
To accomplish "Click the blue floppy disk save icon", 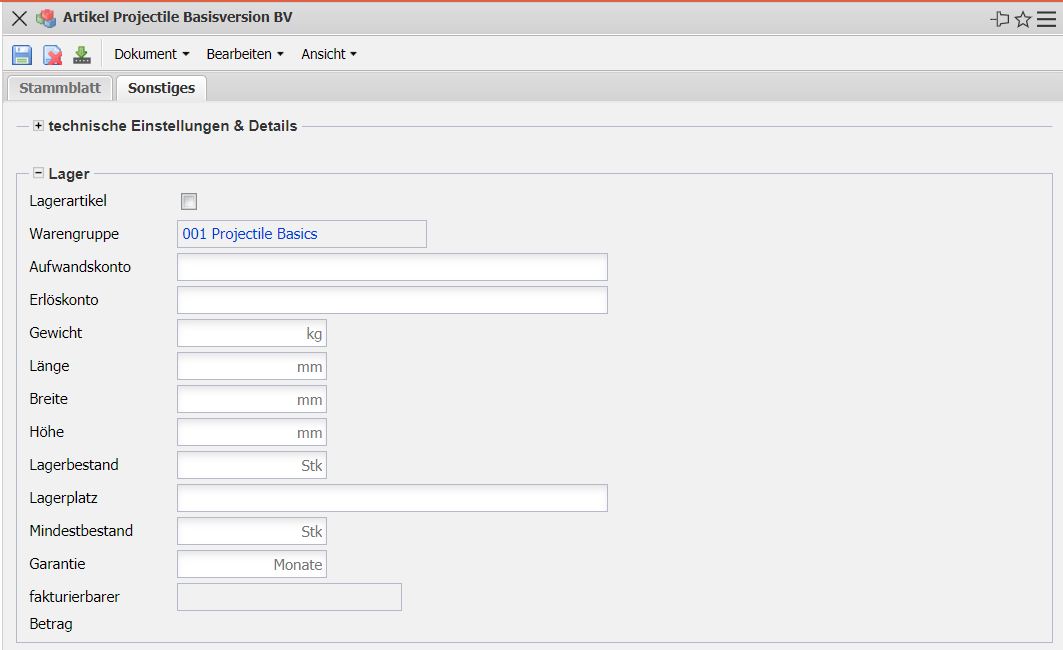I will (22, 55).
